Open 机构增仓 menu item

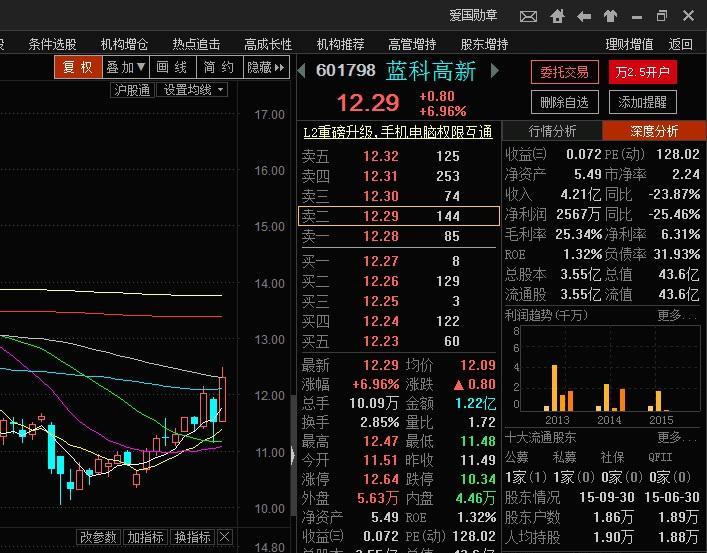[x=124, y=44]
